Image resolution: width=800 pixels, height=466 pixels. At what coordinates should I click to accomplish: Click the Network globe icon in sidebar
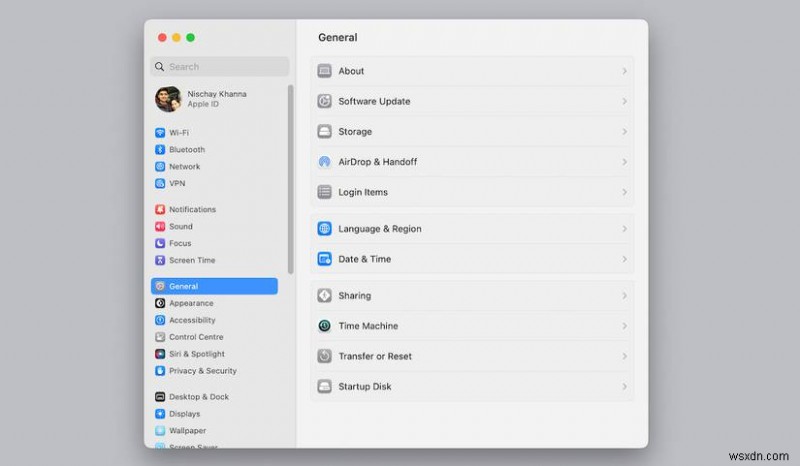[x=160, y=166]
